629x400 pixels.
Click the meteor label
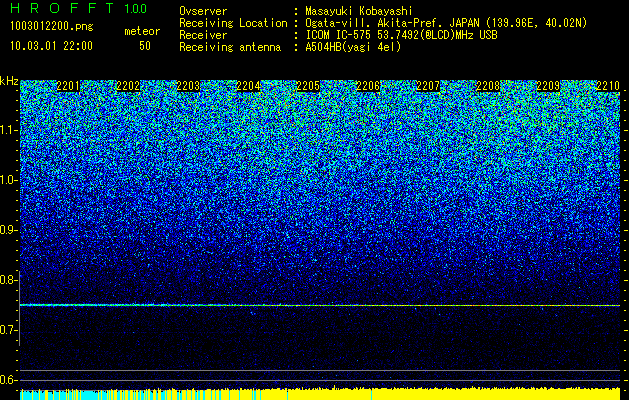(x=142, y=31)
